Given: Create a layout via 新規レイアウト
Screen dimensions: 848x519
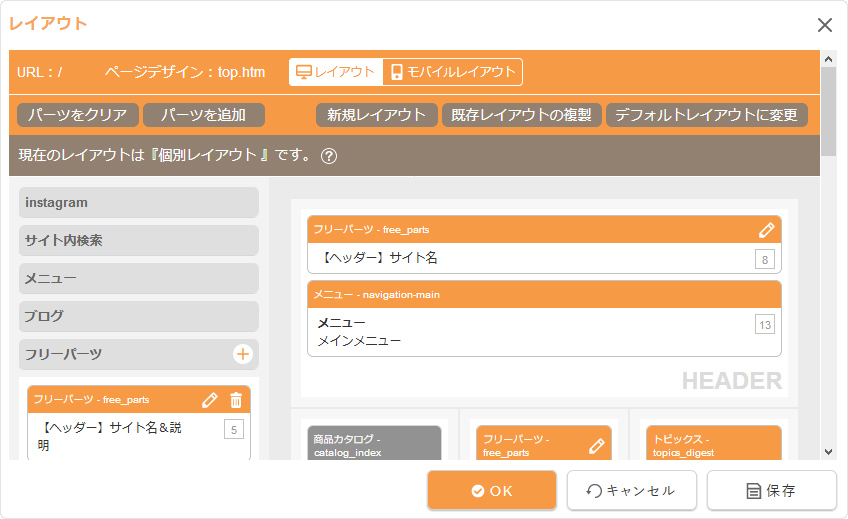Looking at the screenshot, I should click(x=377, y=115).
